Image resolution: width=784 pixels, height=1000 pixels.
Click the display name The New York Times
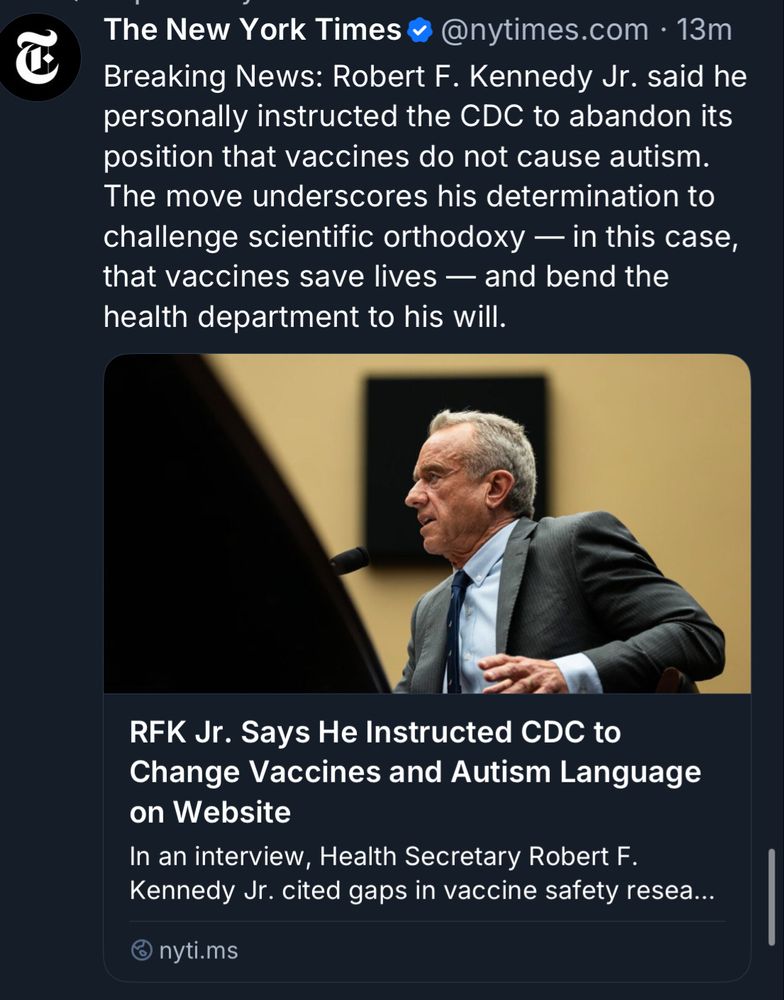[x=249, y=30]
